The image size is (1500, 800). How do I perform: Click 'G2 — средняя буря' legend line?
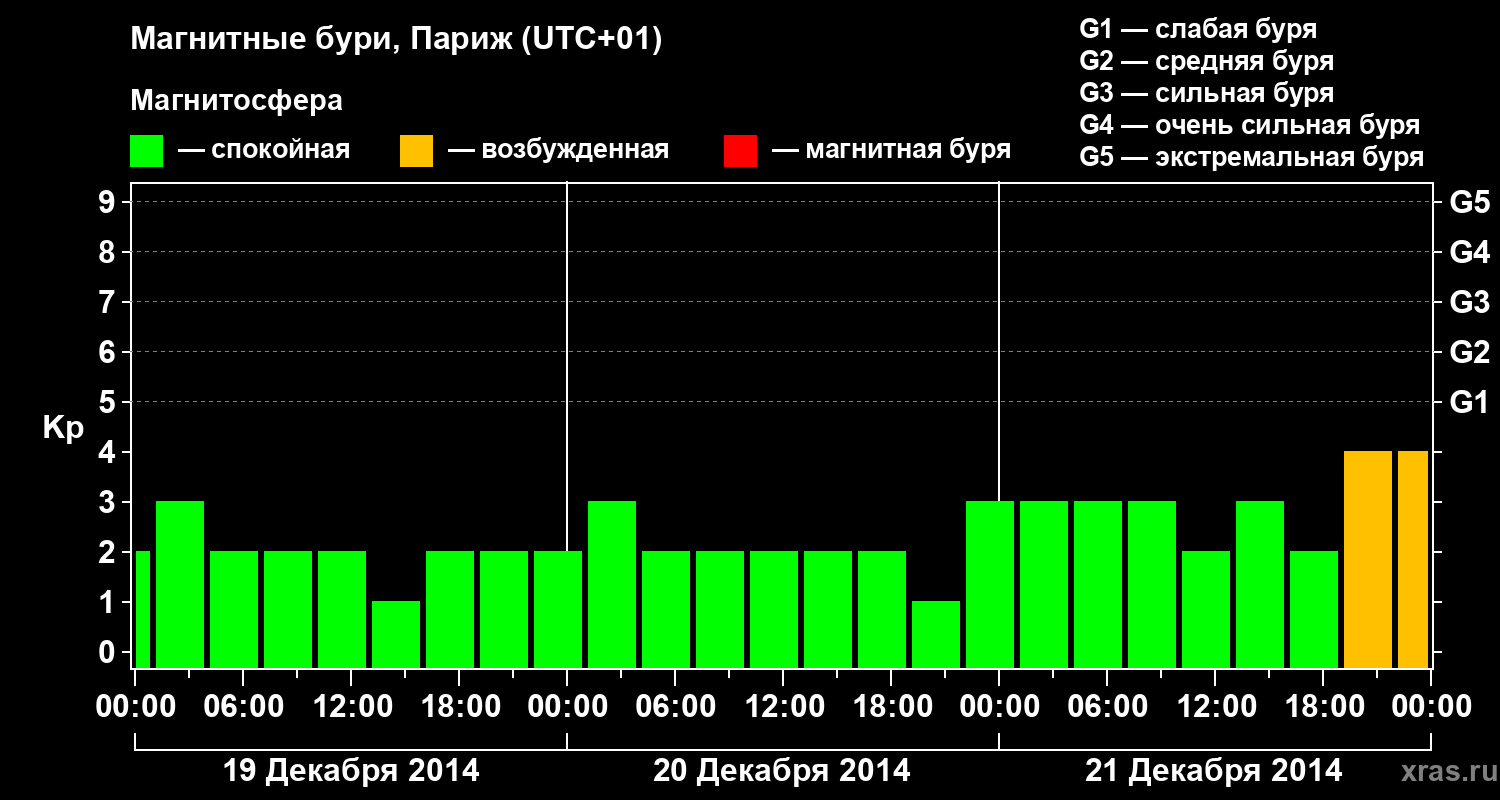point(1207,61)
